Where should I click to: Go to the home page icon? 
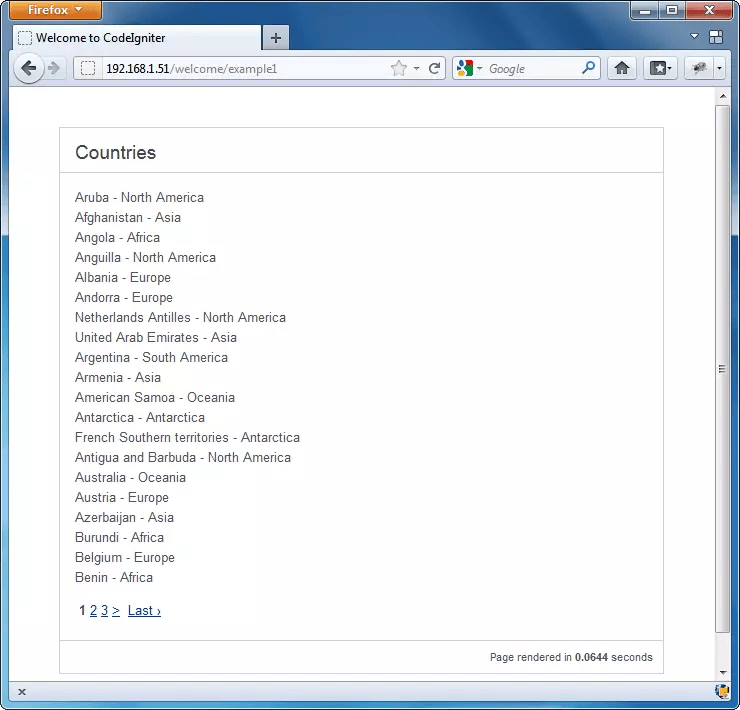(x=622, y=68)
